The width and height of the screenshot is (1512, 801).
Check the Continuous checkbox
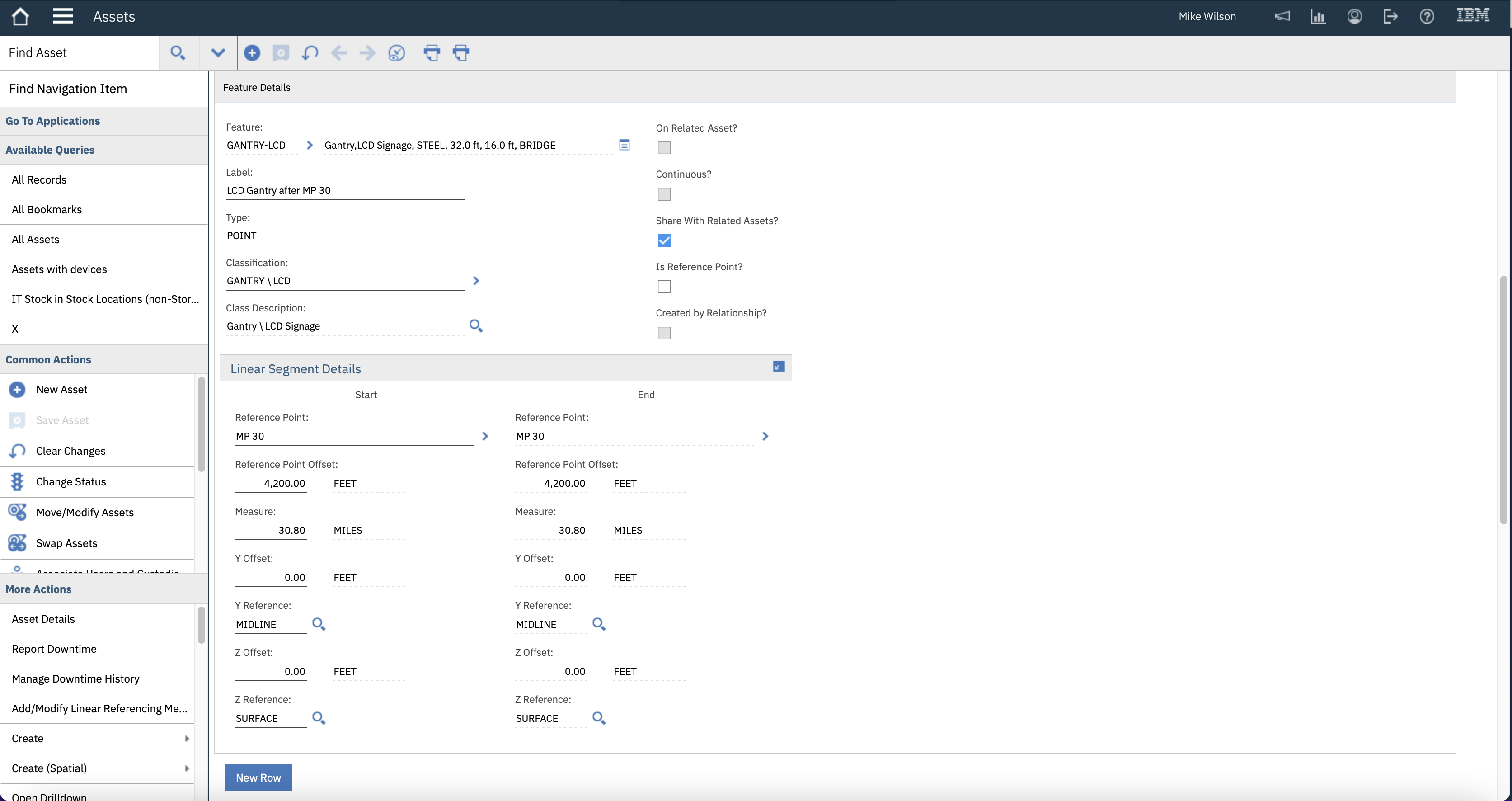click(664, 194)
